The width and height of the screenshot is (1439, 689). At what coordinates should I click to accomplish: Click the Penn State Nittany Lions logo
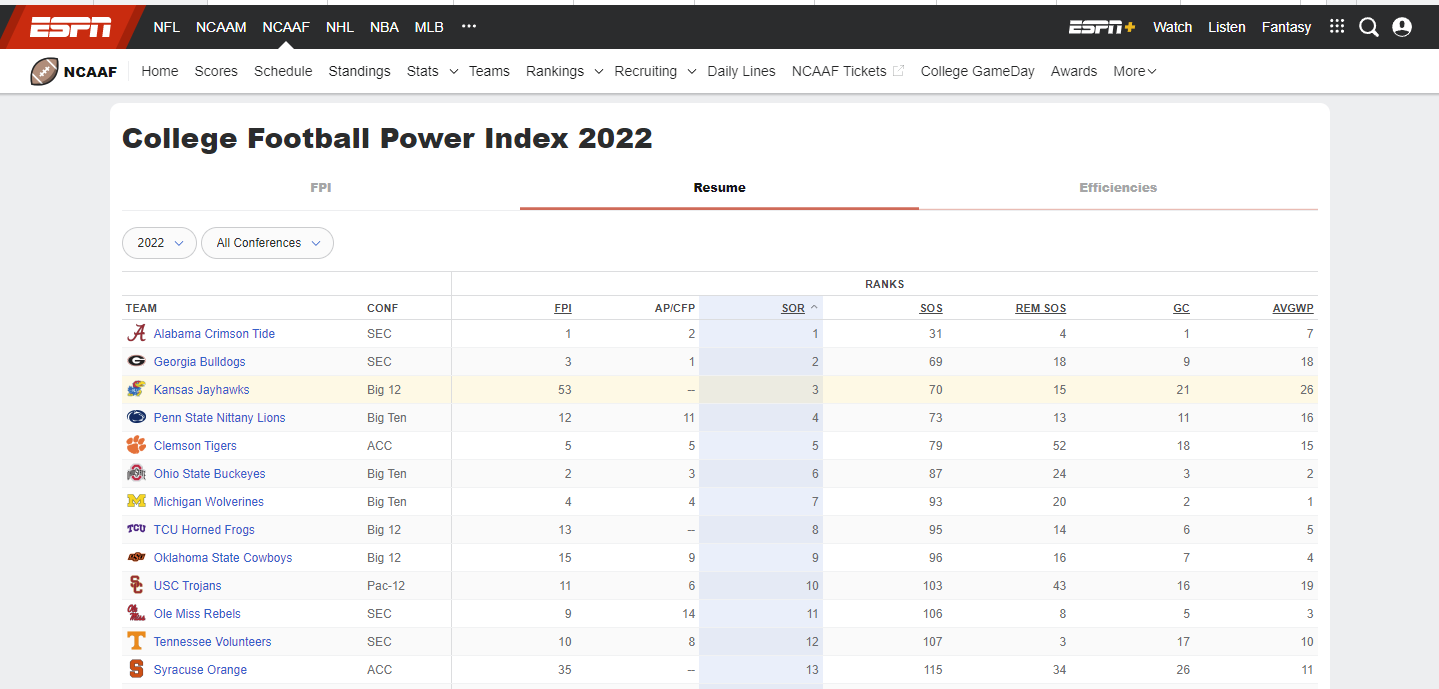coord(136,418)
